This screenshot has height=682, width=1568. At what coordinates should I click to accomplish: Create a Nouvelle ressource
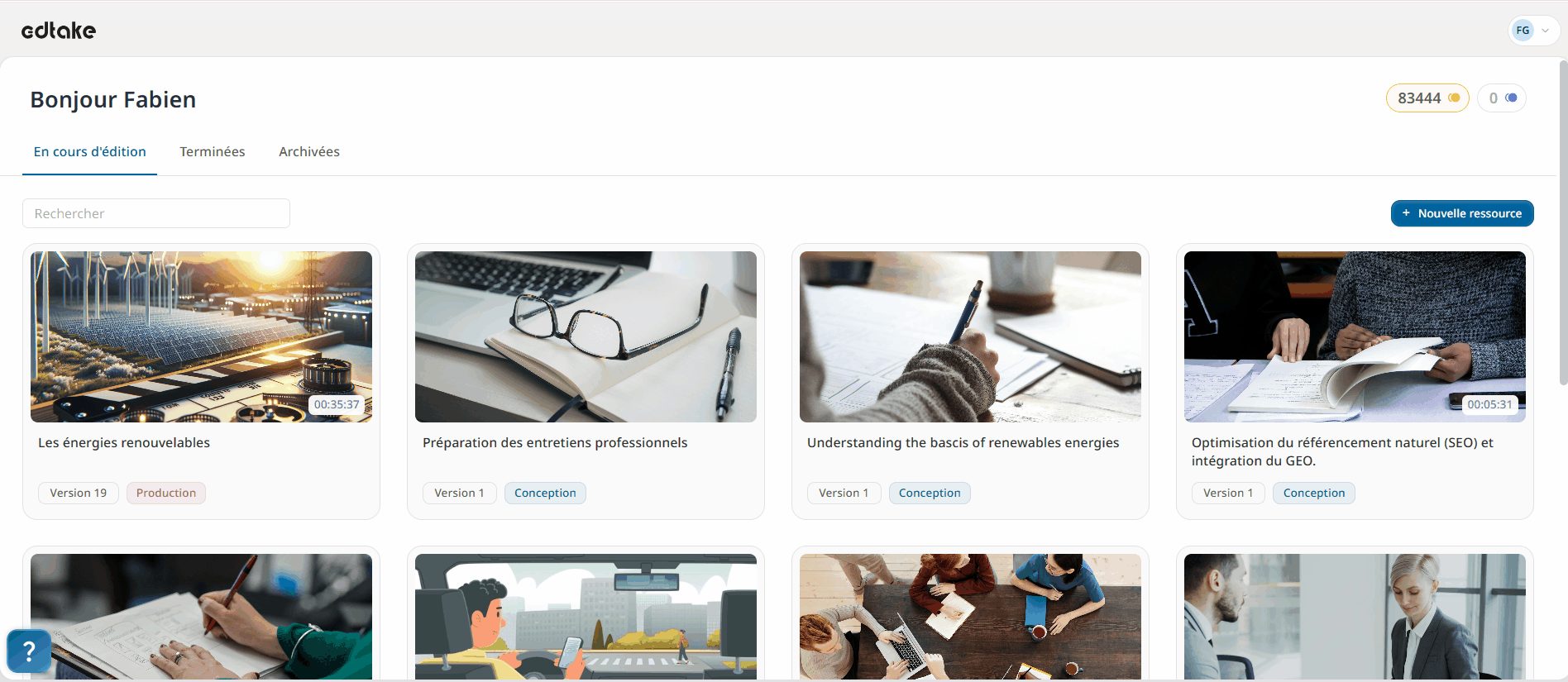tap(1462, 213)
